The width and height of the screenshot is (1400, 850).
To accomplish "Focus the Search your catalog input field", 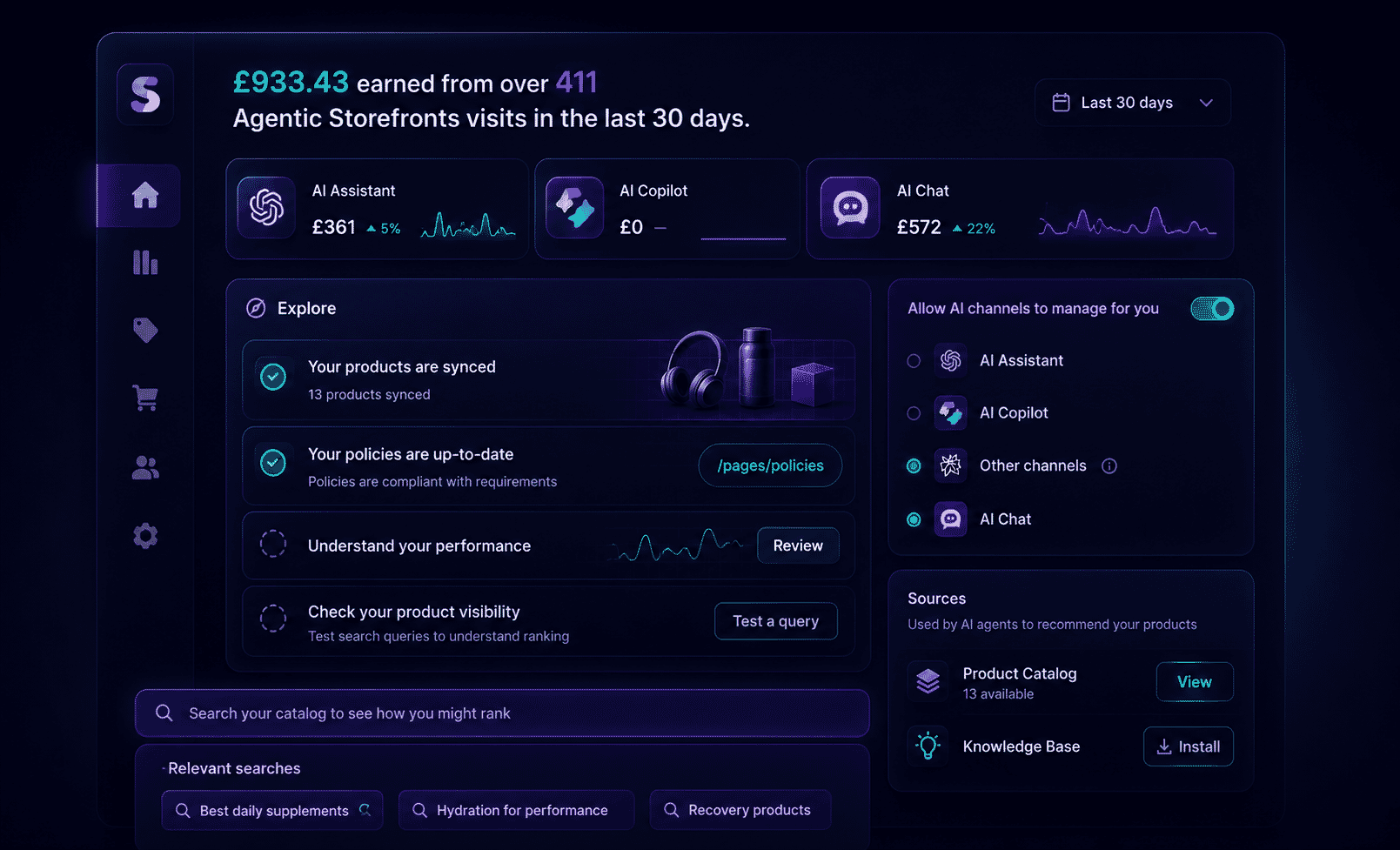I will (x=502, y=713).
